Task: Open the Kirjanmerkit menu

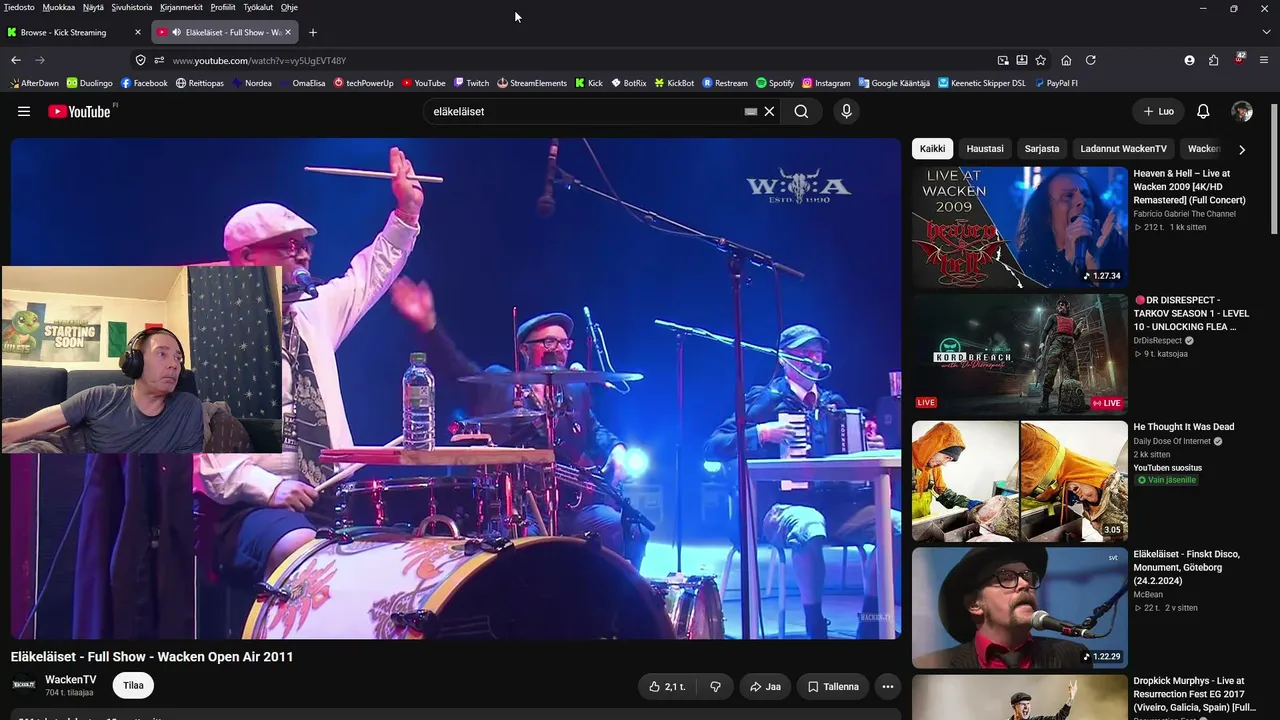Action: (182, 7)
